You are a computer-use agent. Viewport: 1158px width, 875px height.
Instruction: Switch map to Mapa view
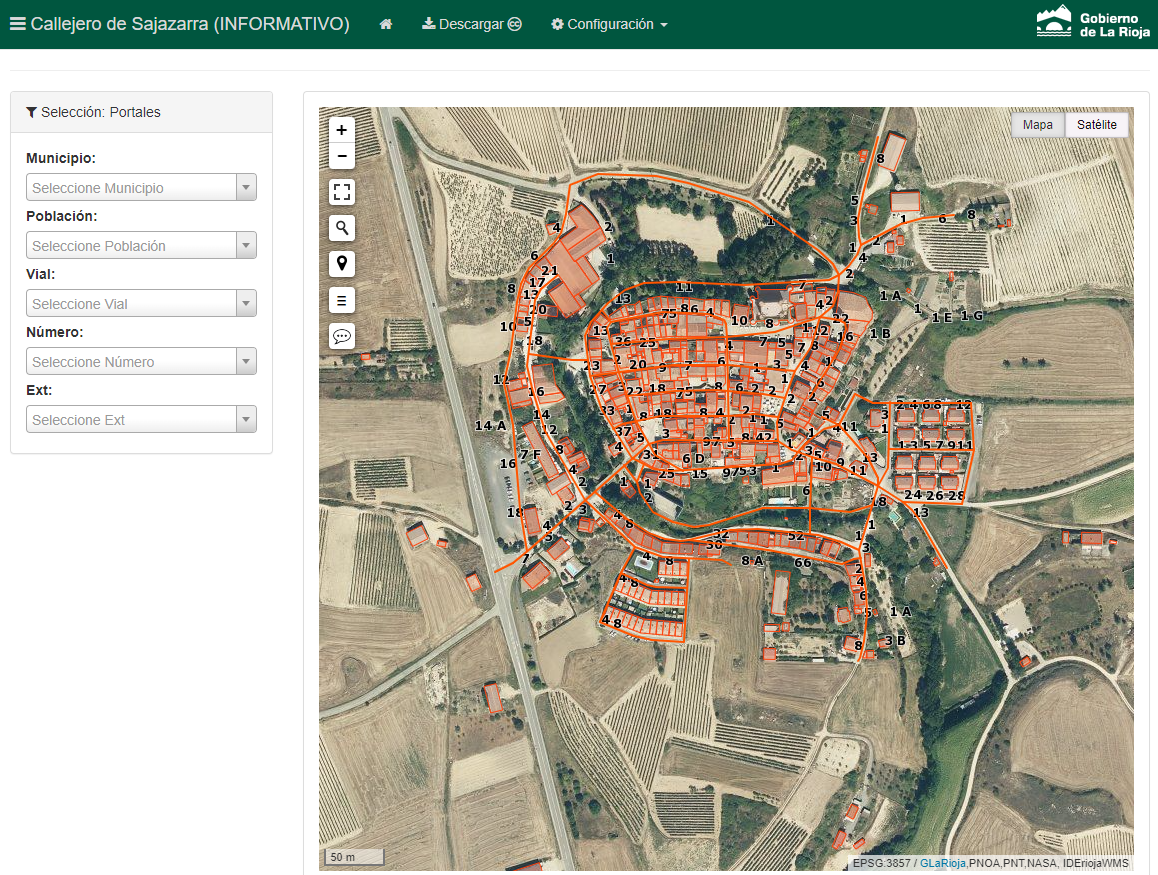(1037, 125)
